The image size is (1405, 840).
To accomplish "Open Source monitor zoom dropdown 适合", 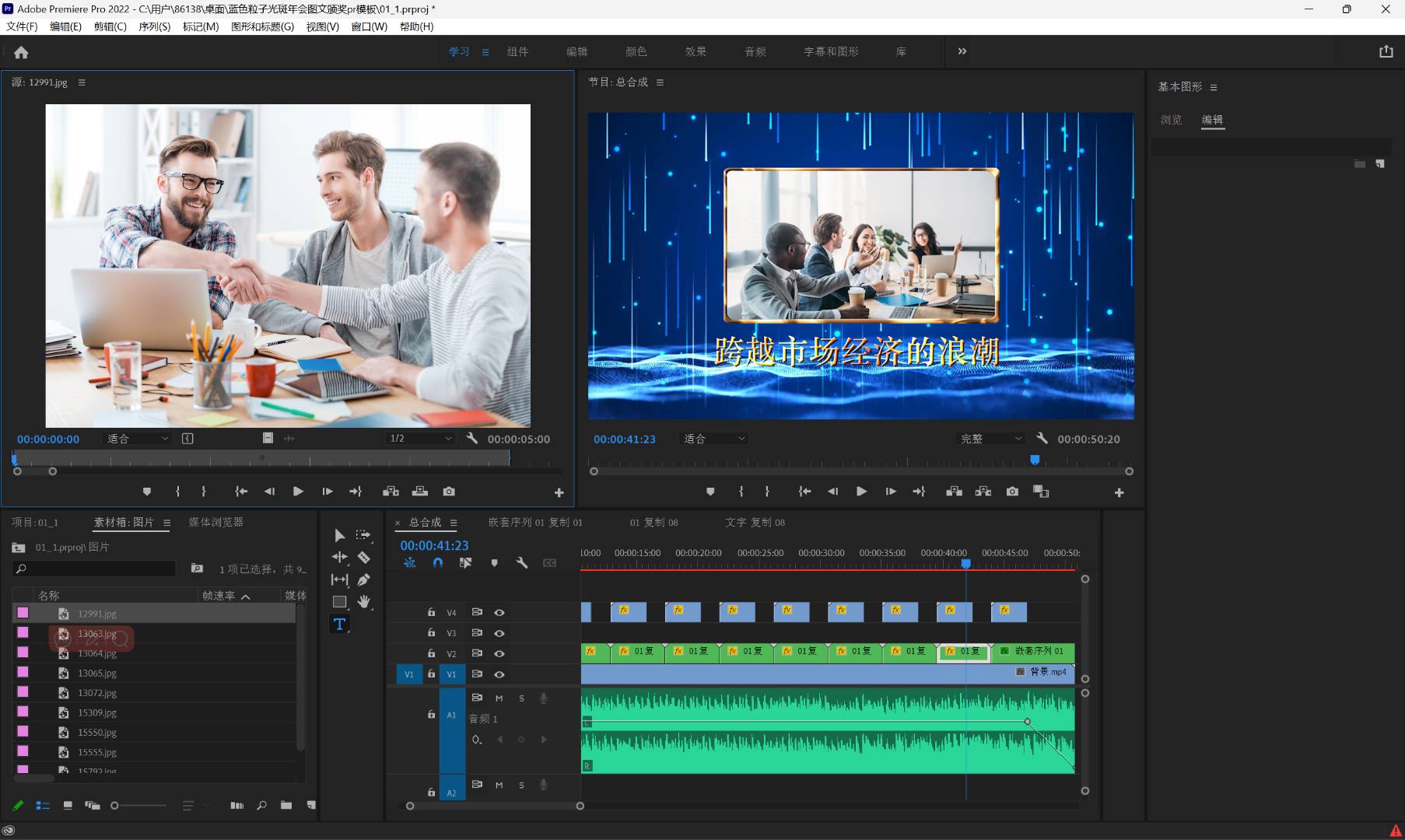I will tap(138, 439).
